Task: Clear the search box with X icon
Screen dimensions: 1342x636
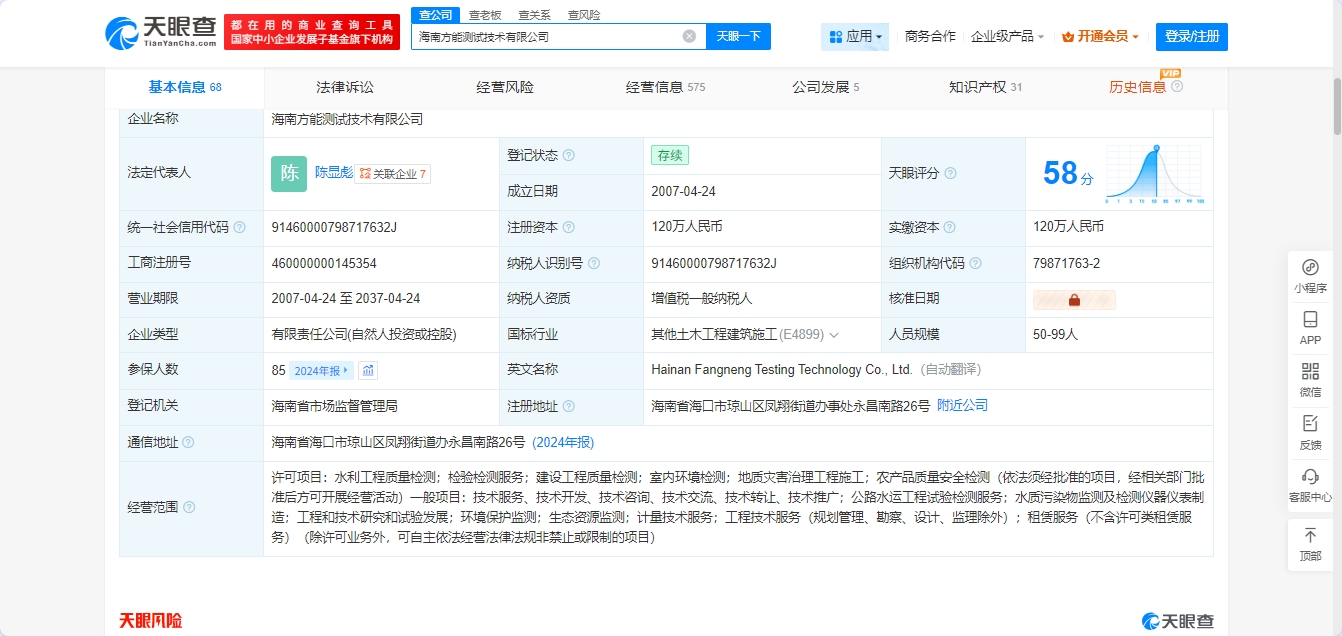Action: click(x=689, y=36)
